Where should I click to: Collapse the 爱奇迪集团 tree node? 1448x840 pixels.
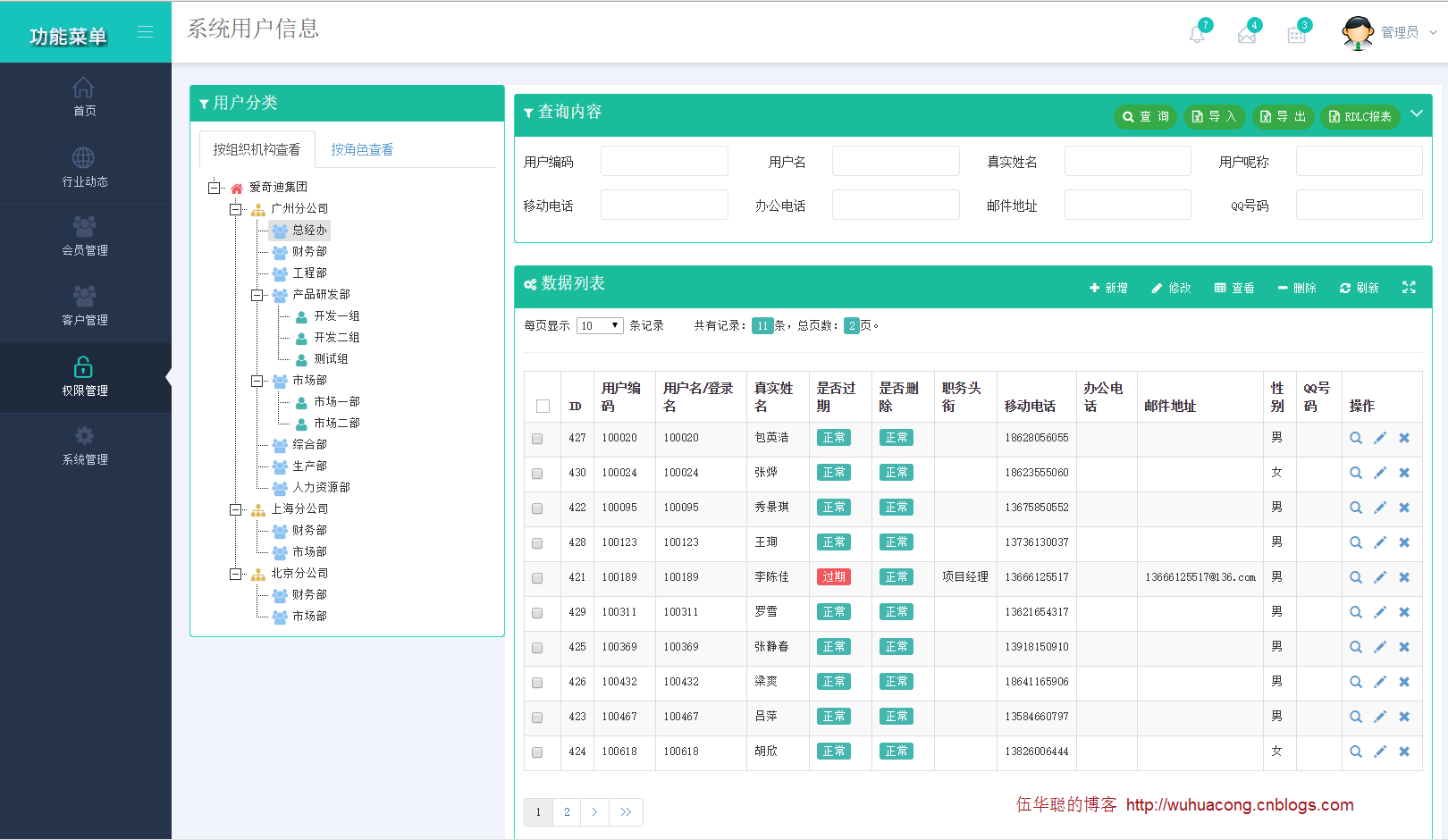(x=212, y=187)
